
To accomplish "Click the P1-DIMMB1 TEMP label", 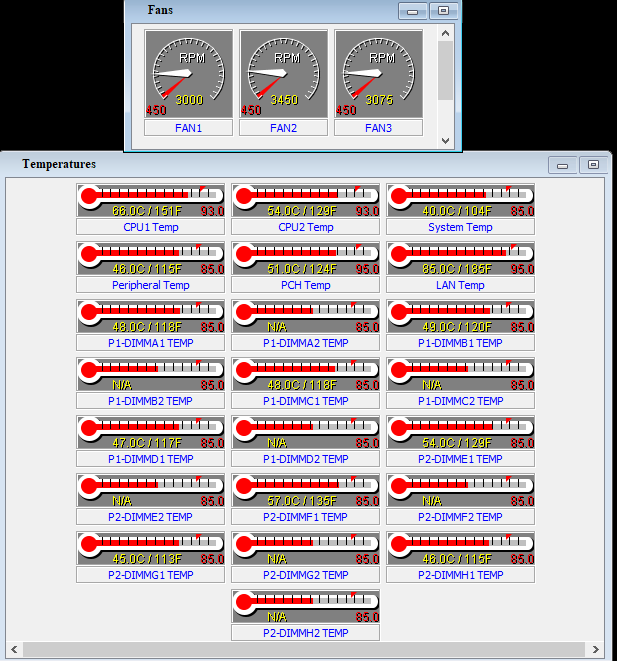I will [x=460, y=343].
